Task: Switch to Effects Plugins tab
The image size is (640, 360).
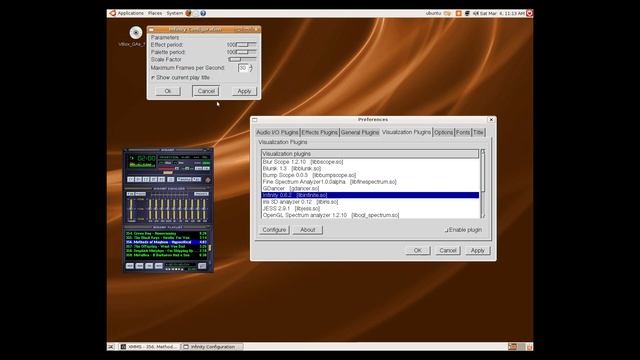Action: point(320,132)
